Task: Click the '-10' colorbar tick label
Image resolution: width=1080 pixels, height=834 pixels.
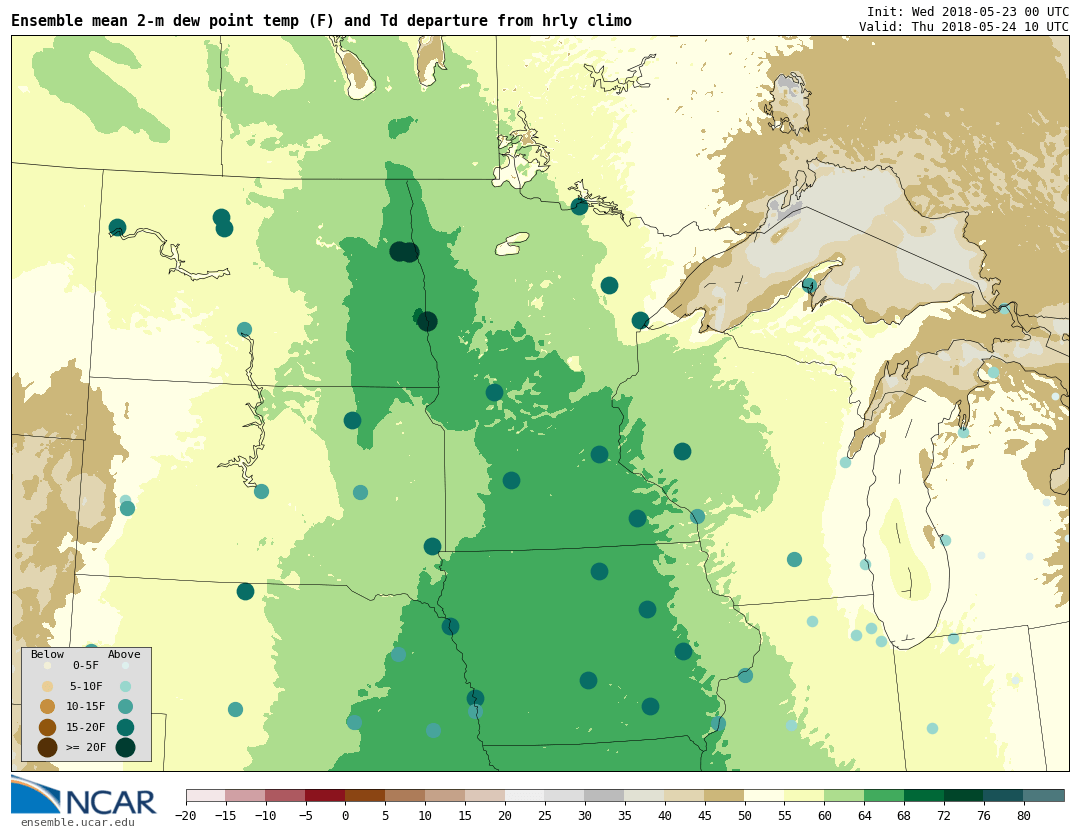Action: click(265, 815)
